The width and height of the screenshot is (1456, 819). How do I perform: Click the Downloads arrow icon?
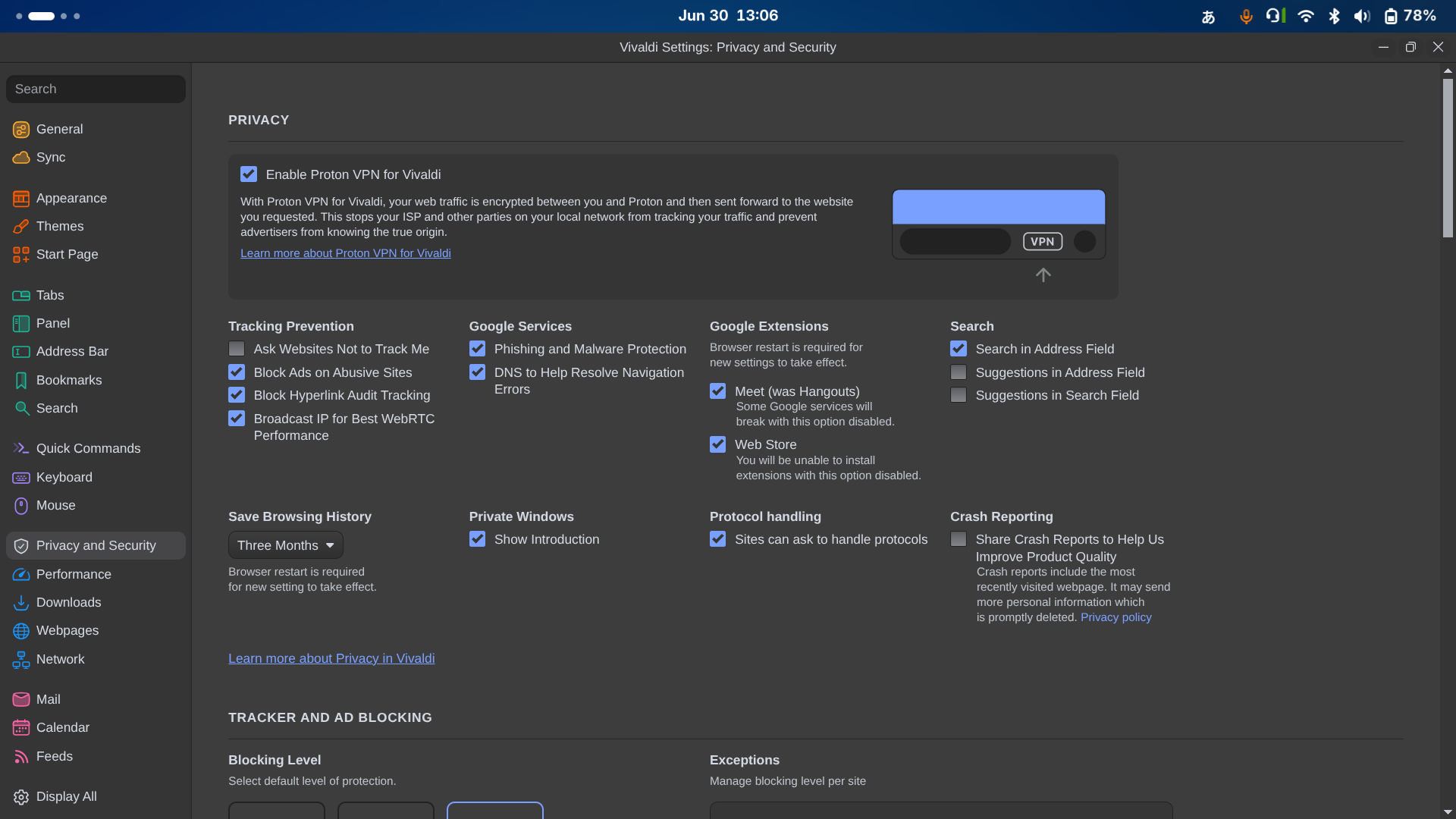coord(21,603)
